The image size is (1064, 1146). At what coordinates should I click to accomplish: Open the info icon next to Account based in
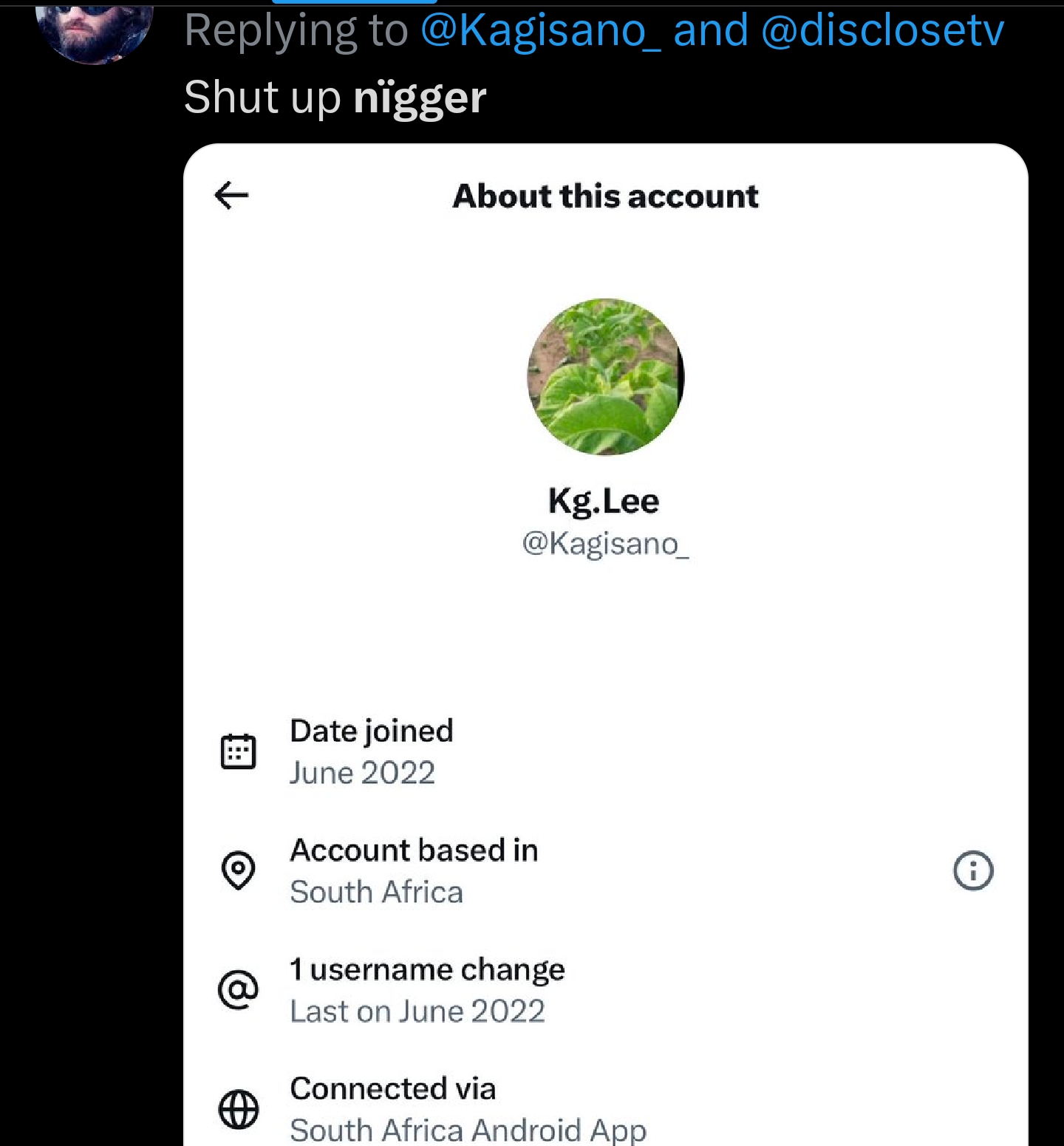(x=974, y=872)
